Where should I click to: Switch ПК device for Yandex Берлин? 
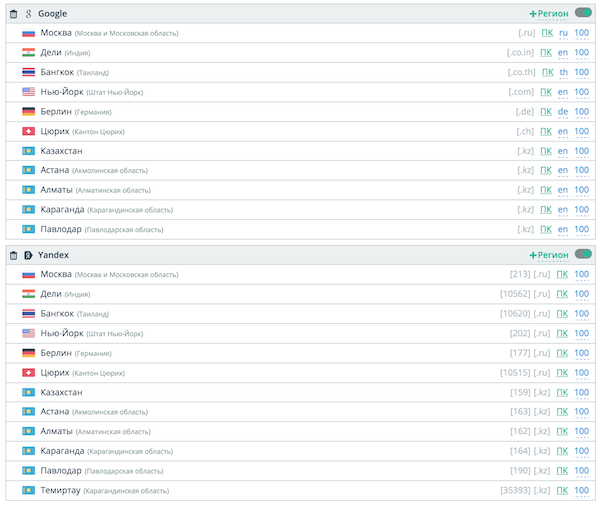[x=562, y=353]
